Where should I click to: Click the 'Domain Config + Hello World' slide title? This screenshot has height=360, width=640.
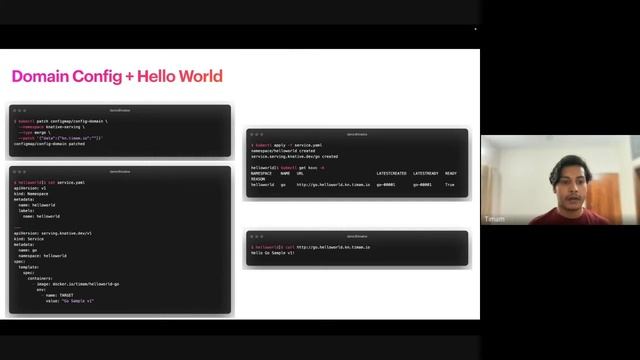click(117, 76)
